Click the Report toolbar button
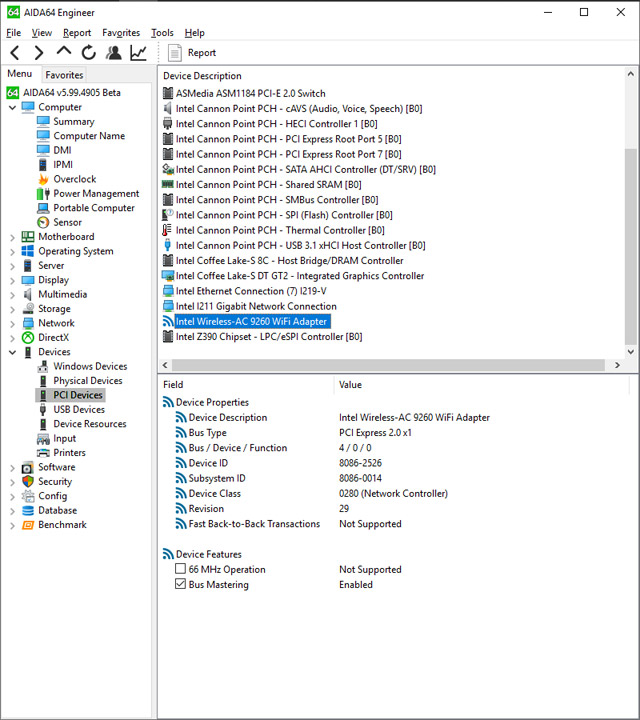This screenshot has width=640, height=720. pos(192,53)
